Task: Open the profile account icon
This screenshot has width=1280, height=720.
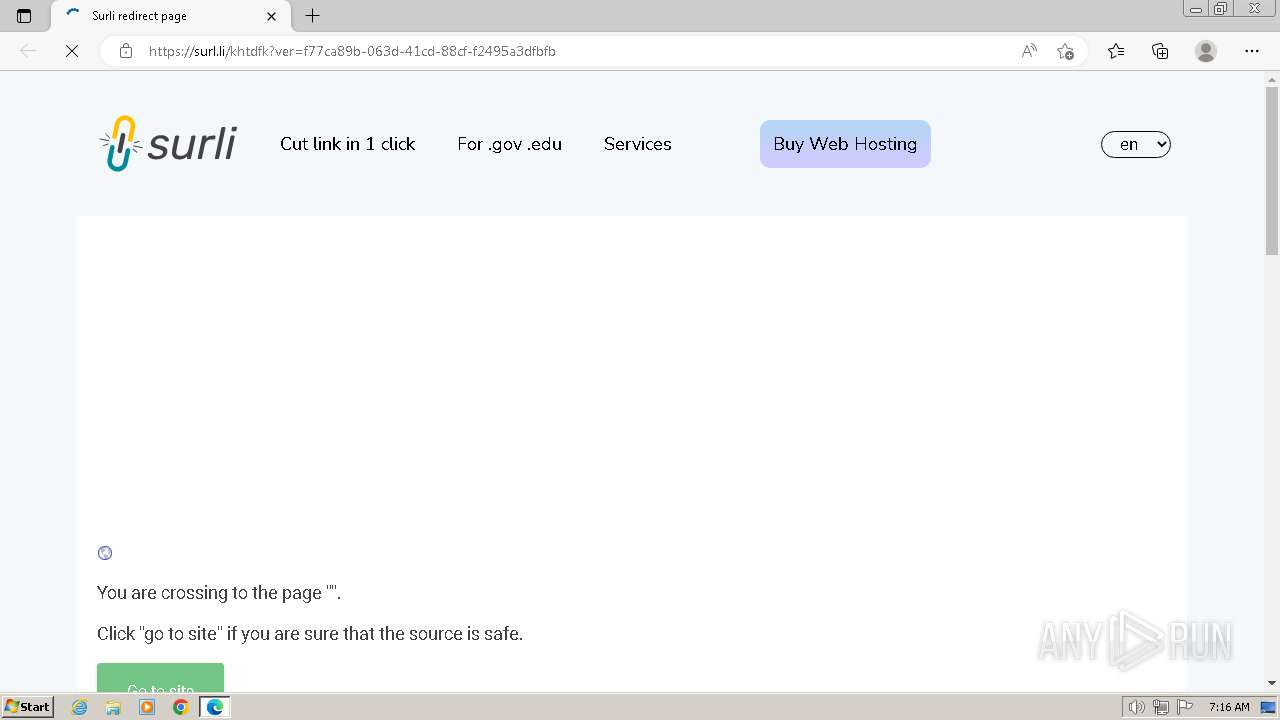Action: pos(1206,51)
